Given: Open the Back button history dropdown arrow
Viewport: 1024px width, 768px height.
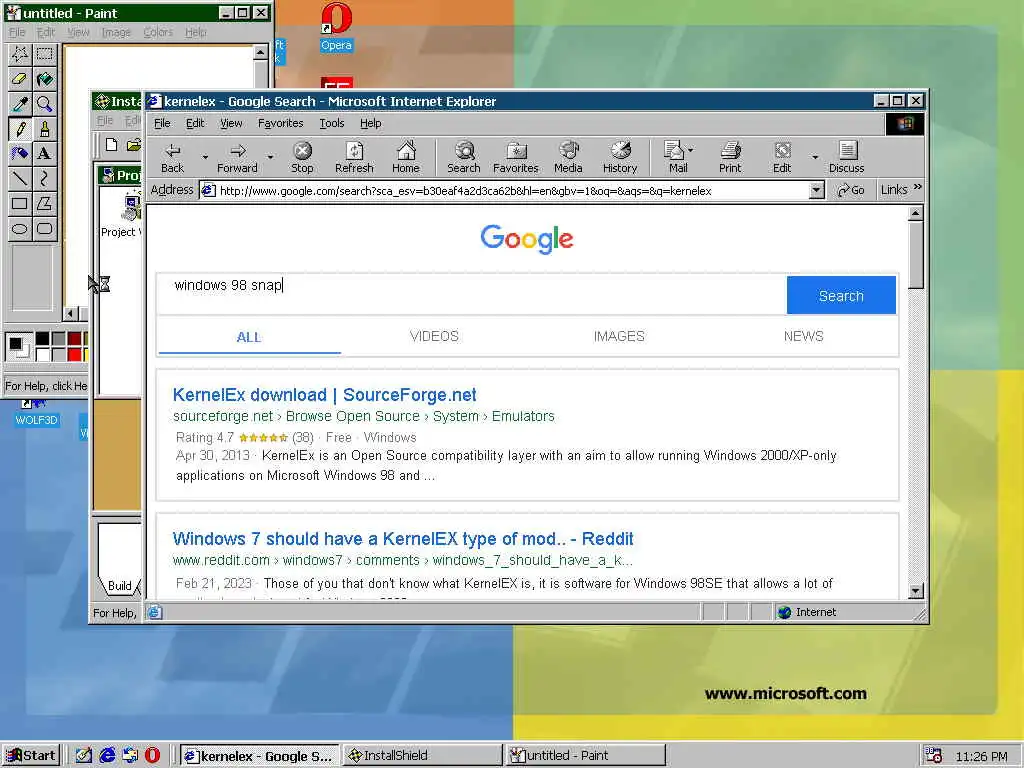Looking at the screenshot, I should coord(205,157).
